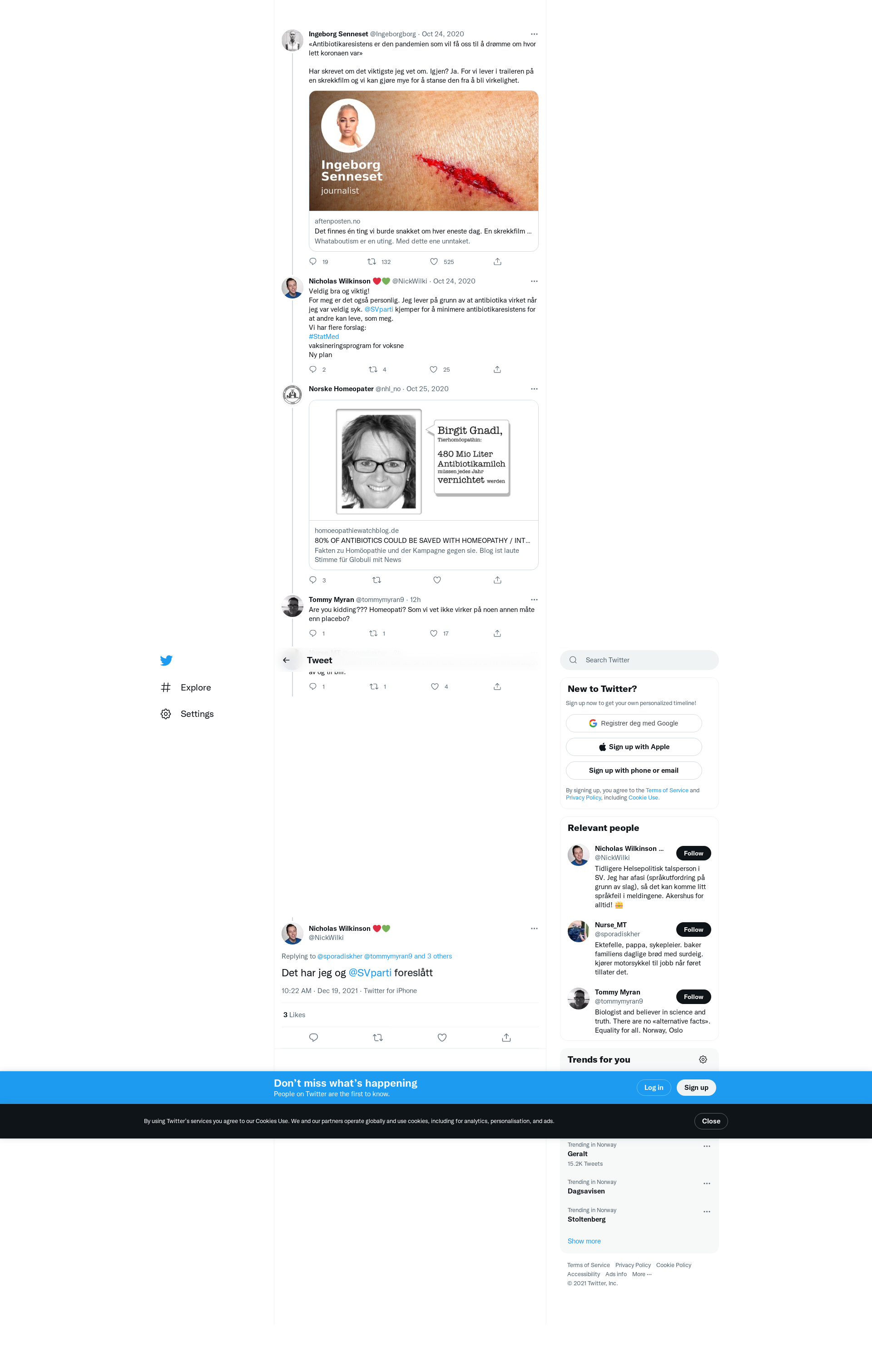Open 'and 3 others' replying-to link
The image size is (872, 1372).
pos(433,956)
